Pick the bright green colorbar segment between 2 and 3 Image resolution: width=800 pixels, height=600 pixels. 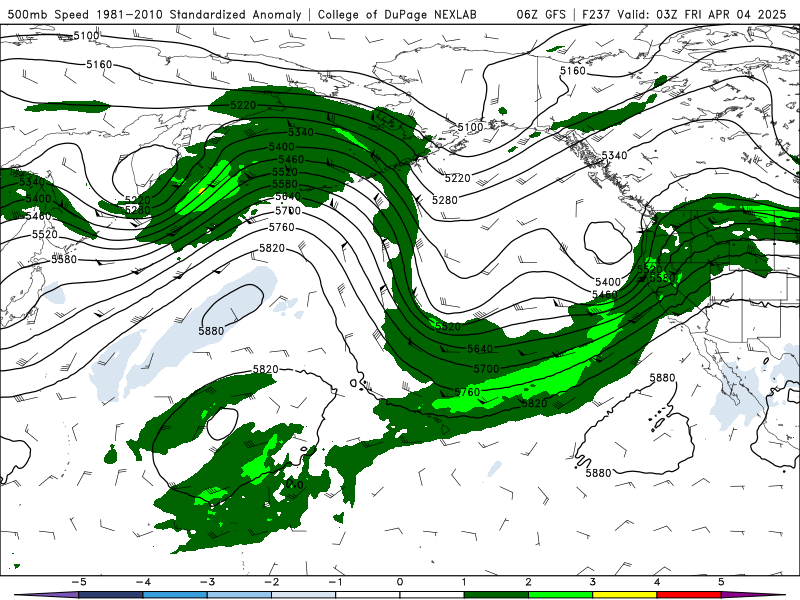pos(561,595)
